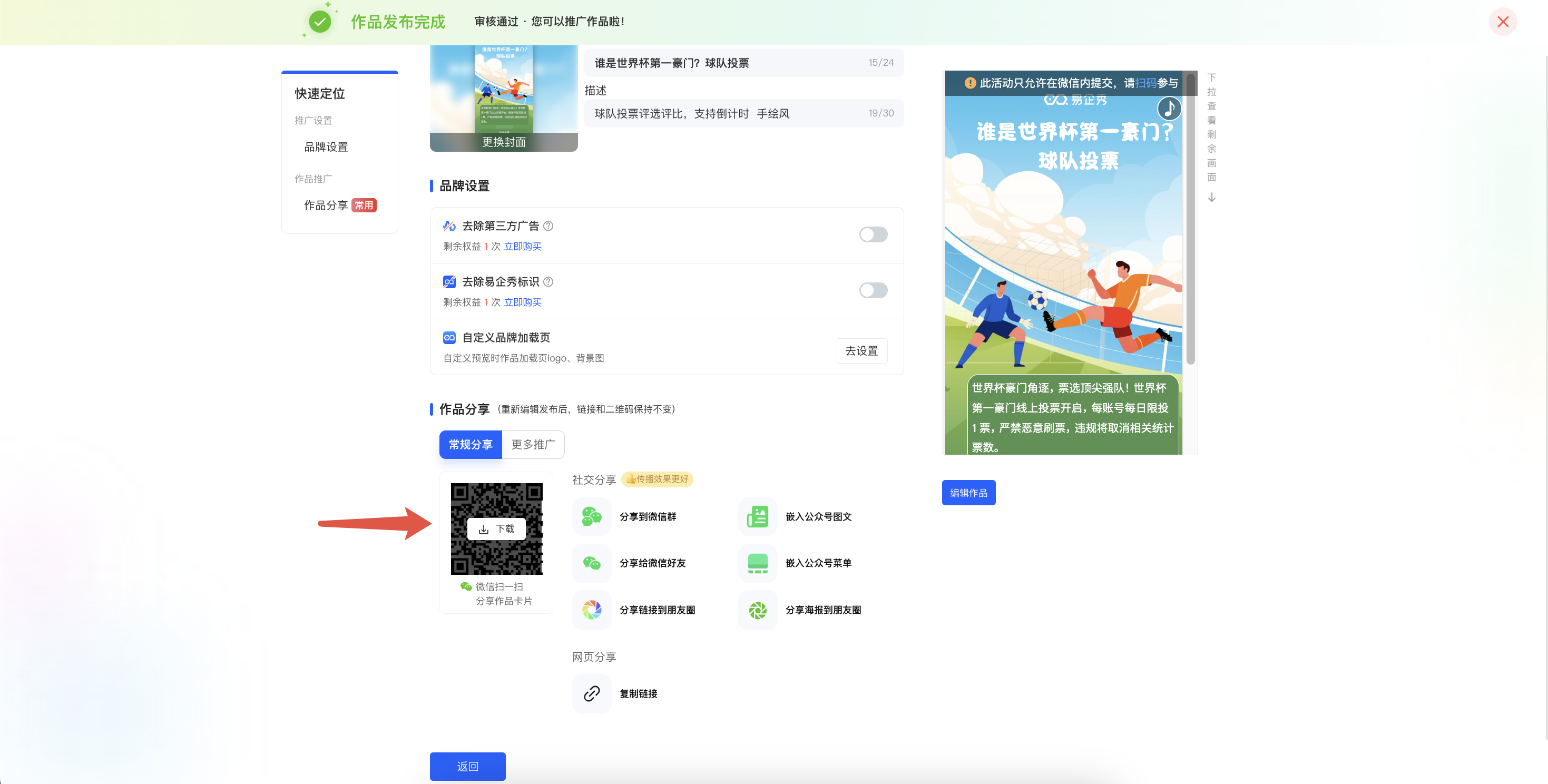Switch to the 更多推广 tab
This screenshot has width=1548, height=784.
(x=533, y=445)
